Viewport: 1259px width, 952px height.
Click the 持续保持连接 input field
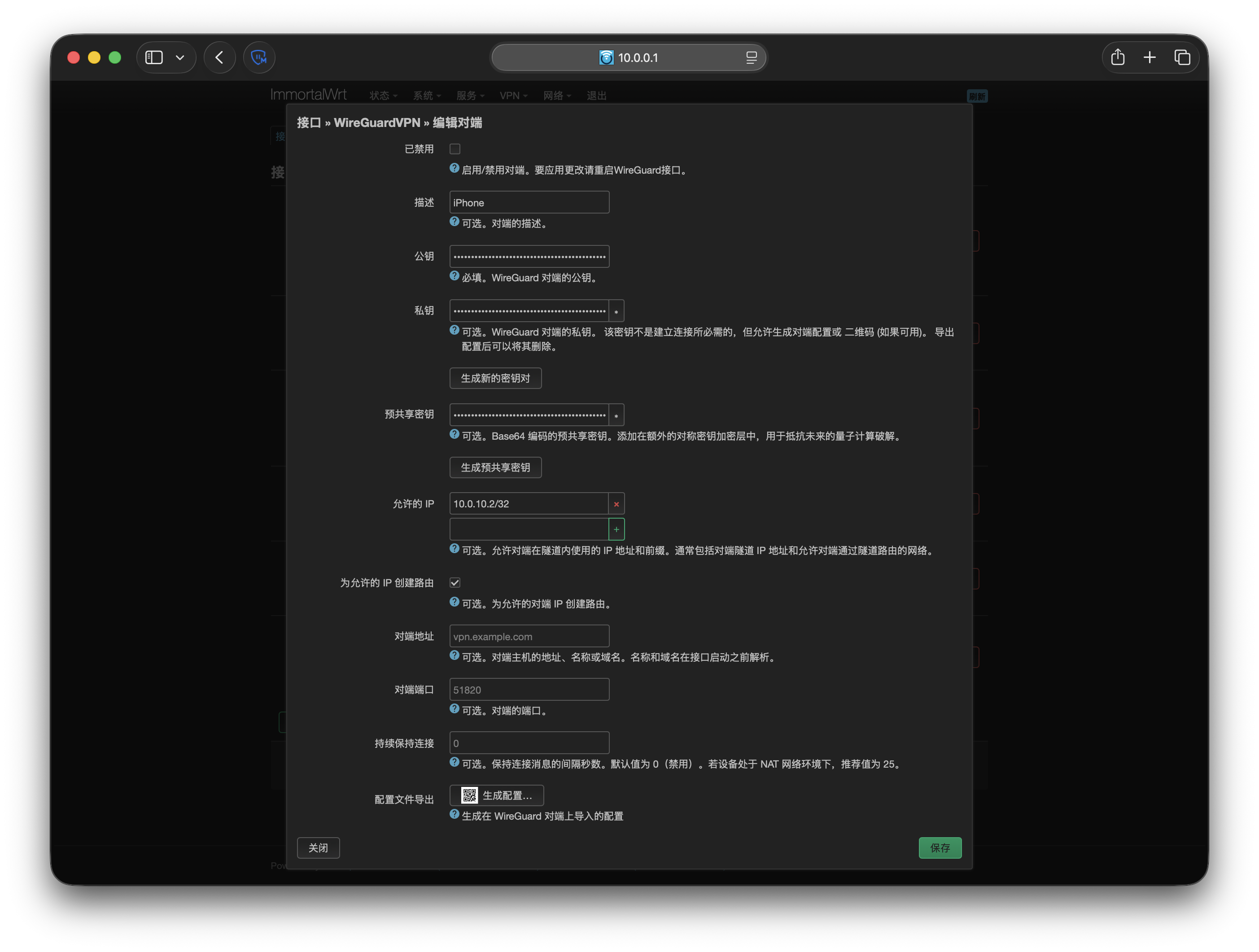(x=529, y=743)
